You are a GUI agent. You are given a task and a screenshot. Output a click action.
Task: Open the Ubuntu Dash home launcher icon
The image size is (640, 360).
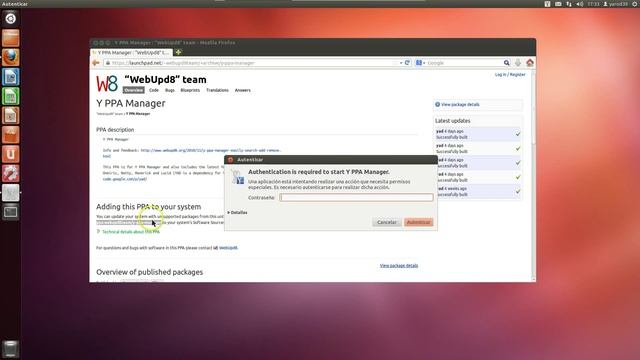click(x=11, y=18)
